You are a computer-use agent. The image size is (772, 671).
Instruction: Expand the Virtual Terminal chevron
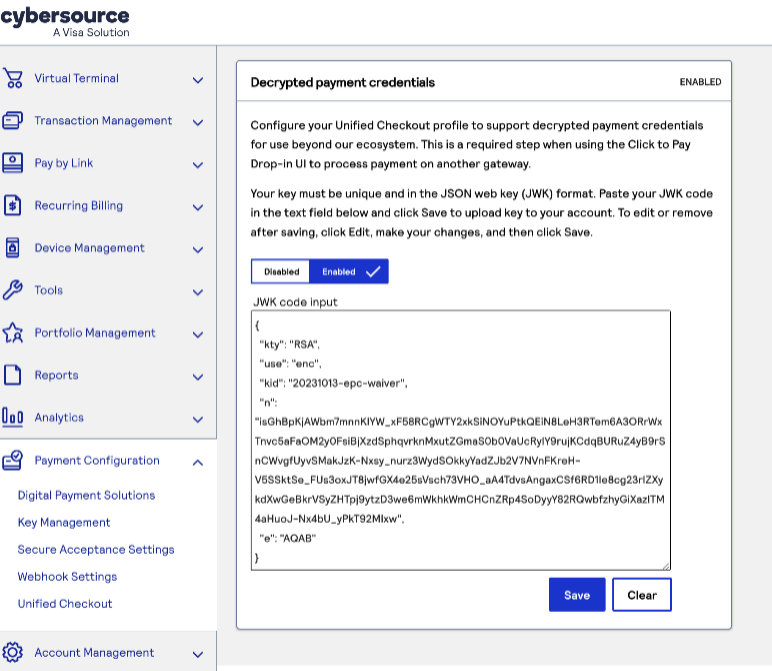point(198,80)
